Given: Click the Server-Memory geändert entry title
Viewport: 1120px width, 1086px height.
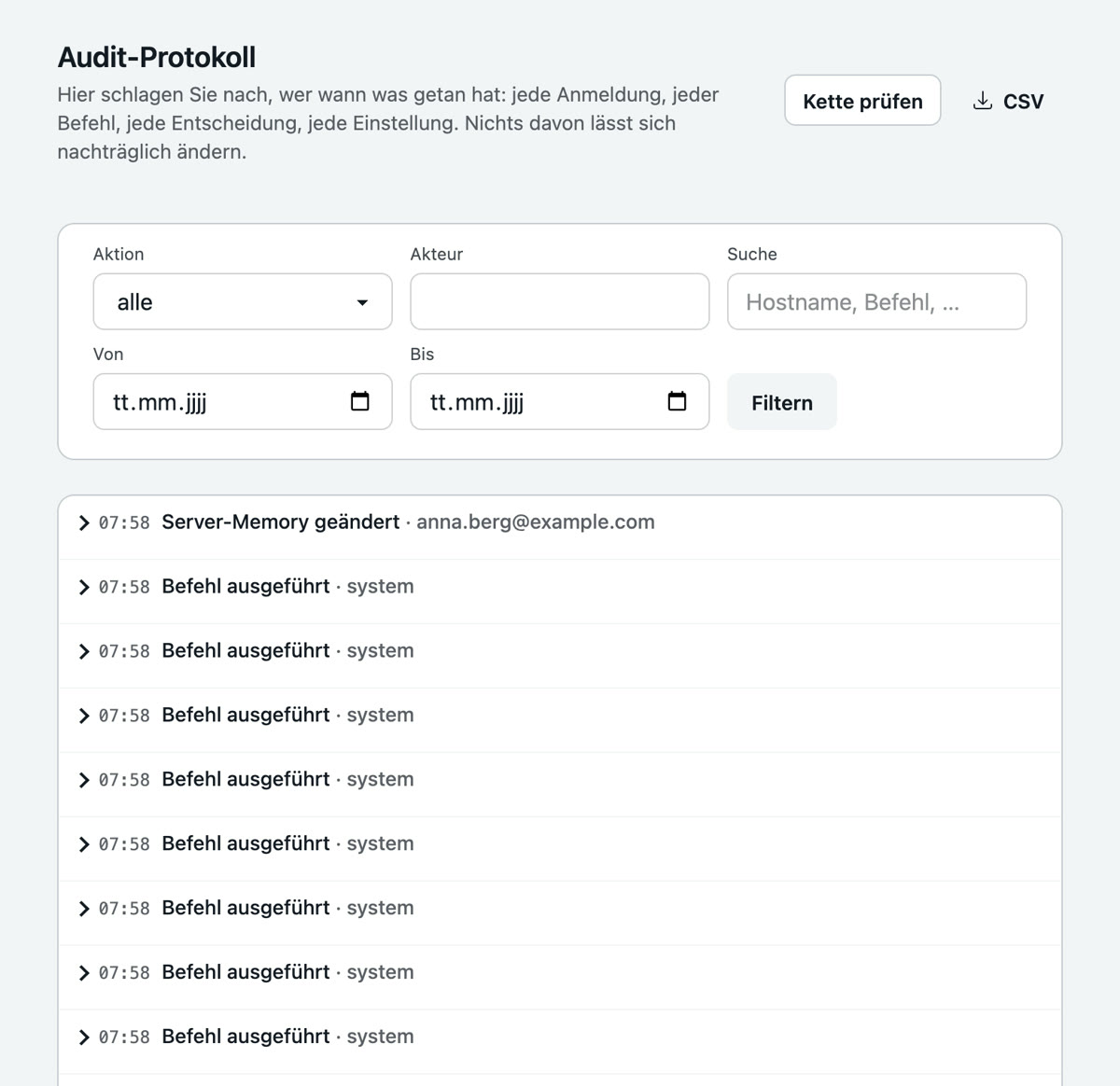Looking at the screenshot, I should (281, 522).
